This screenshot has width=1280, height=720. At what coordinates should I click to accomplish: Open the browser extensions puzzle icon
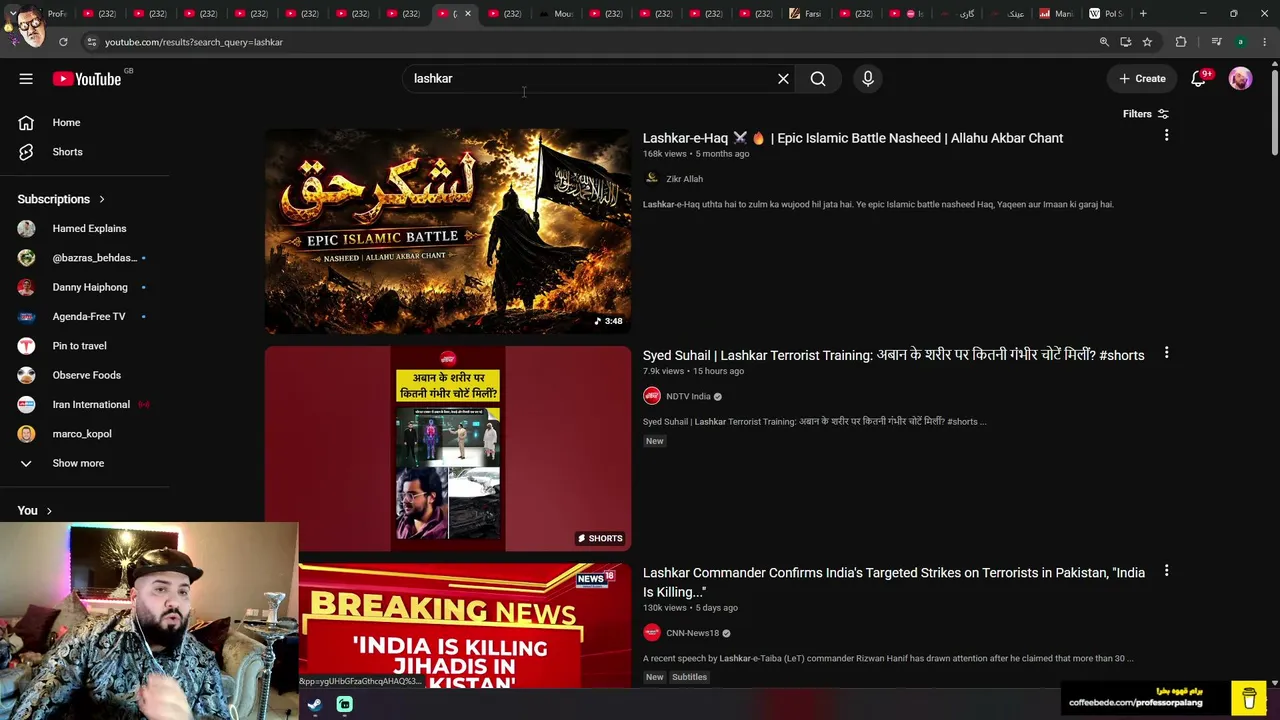point(1181,42)
